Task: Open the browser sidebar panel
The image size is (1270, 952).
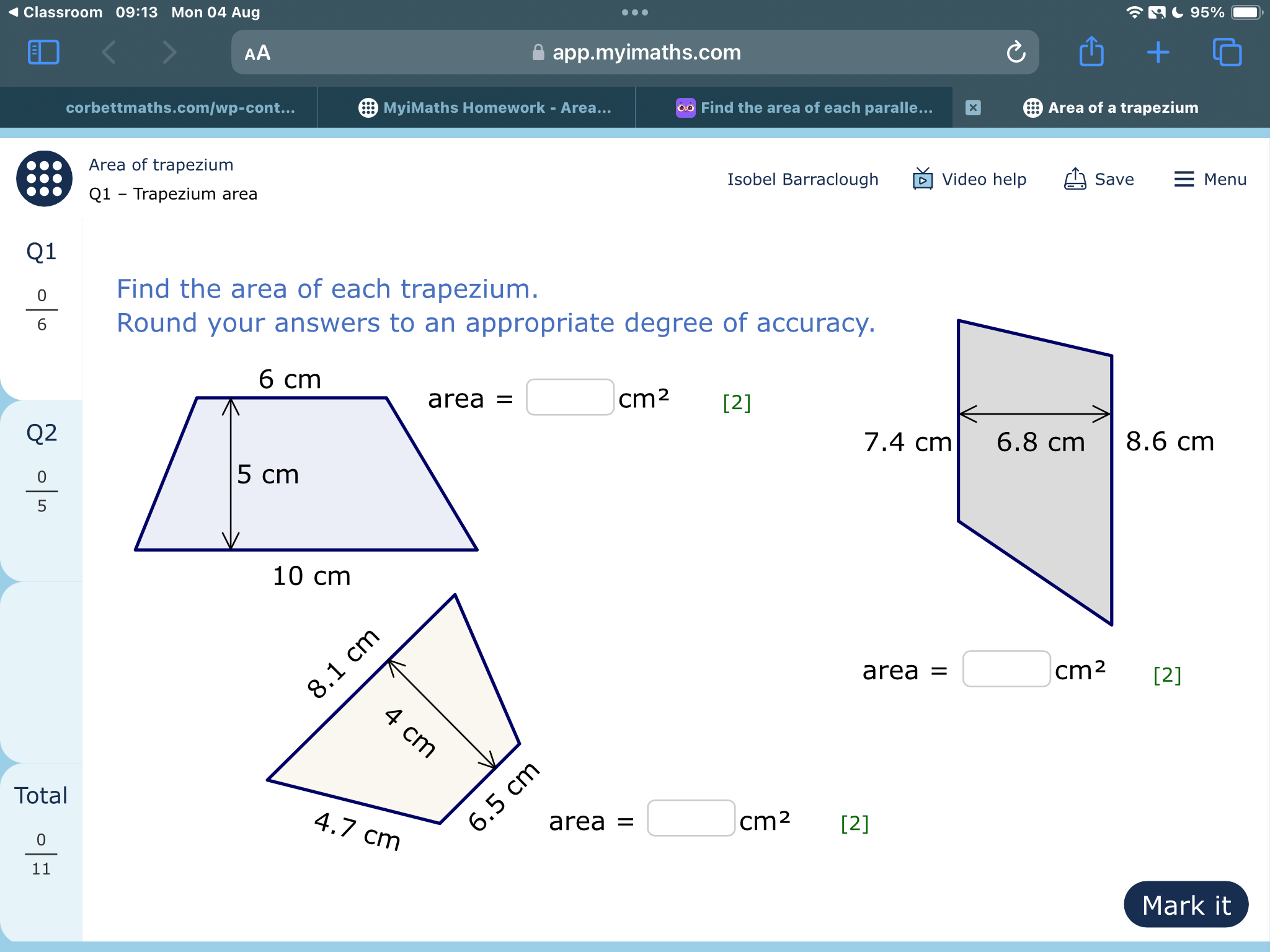Action: [x=43, y=52]
